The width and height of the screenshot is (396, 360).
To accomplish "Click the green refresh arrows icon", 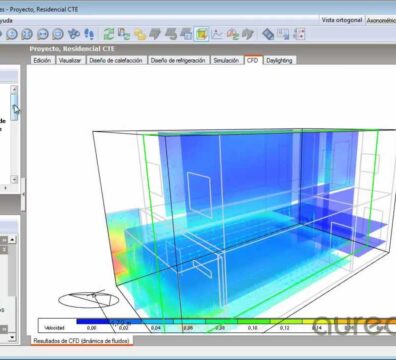I will pos(108,34).
